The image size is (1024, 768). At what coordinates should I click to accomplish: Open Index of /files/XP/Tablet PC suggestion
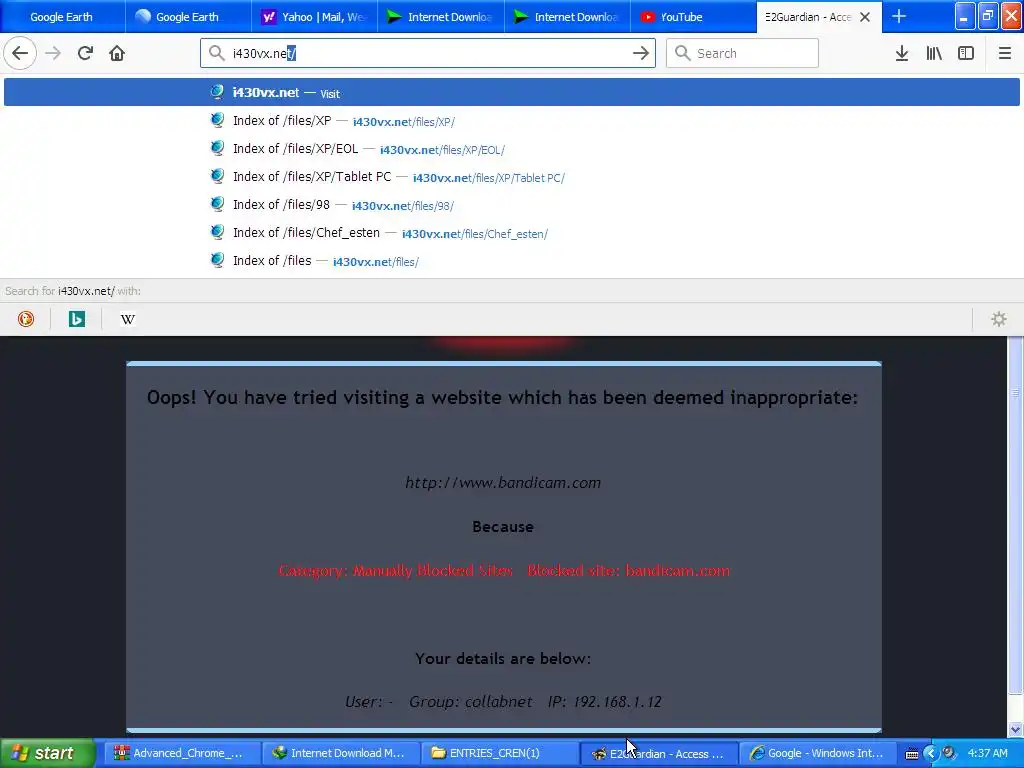coord(511,177)
